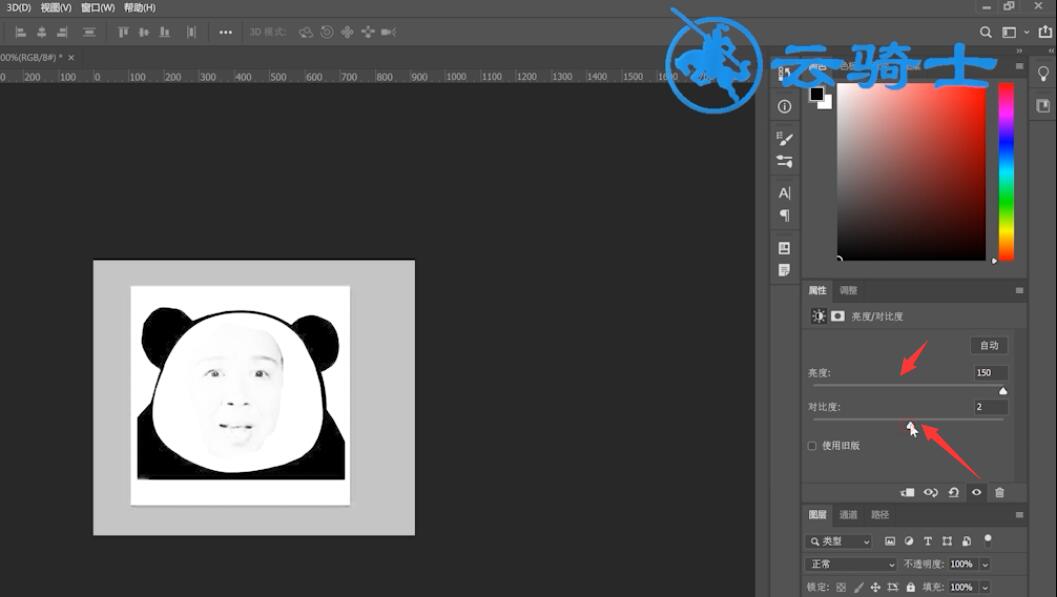Click the distribute vertically icon

(89, 32)
